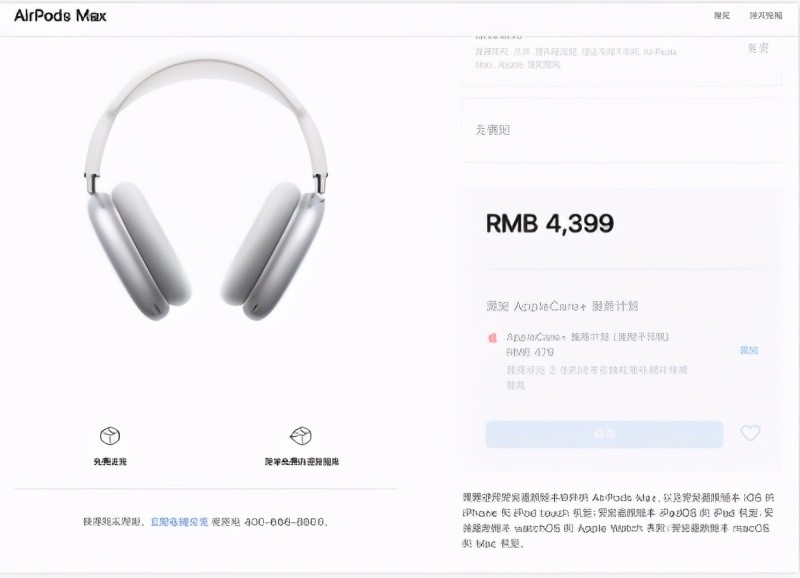Click the AppleCare+ service plan heading
The image size is (800, 578).
coord(562,306)
